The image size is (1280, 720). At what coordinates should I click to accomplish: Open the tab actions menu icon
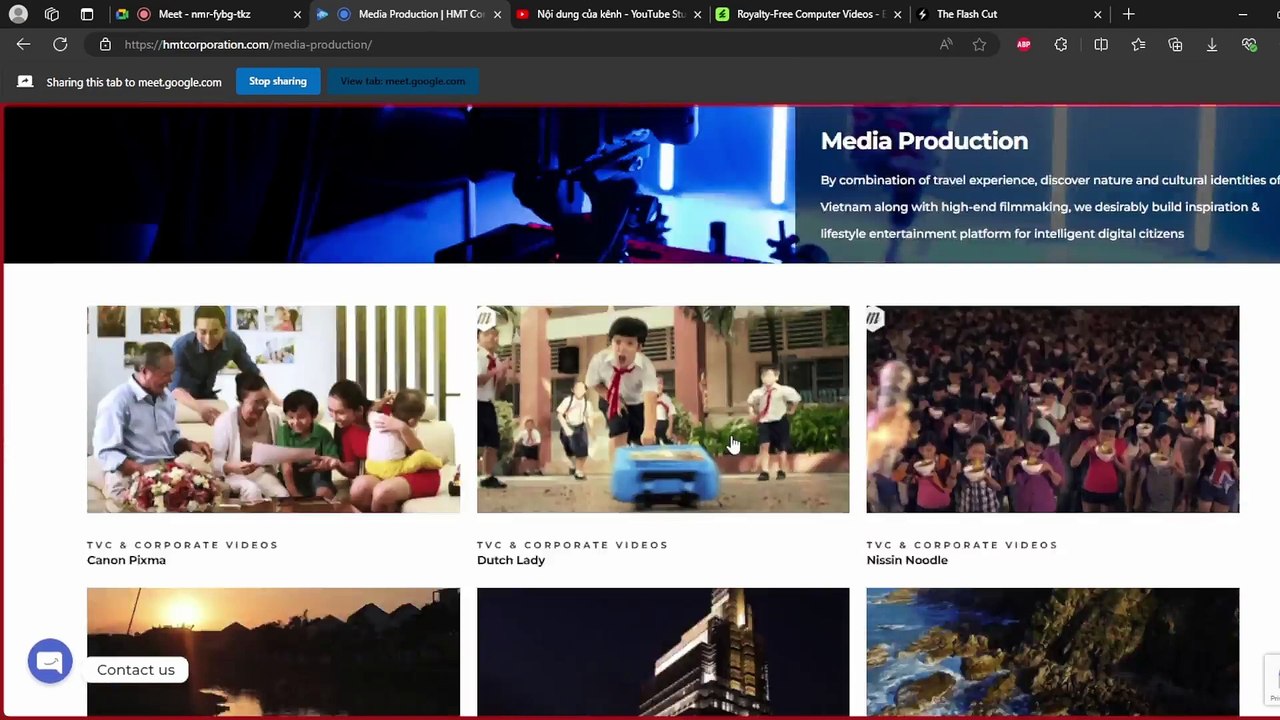[87, 14]
